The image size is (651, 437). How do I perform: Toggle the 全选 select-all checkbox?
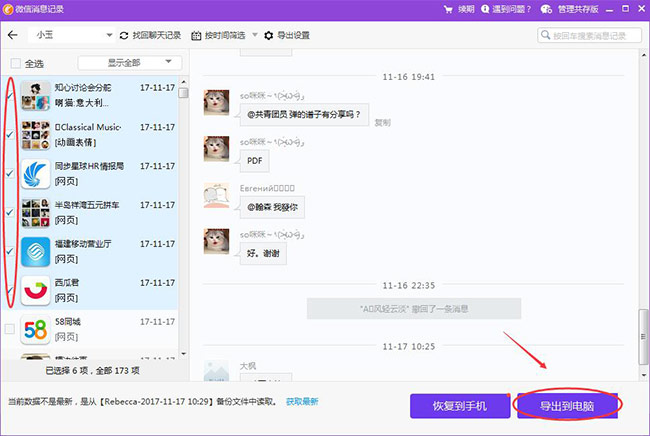tap(15, 63)
